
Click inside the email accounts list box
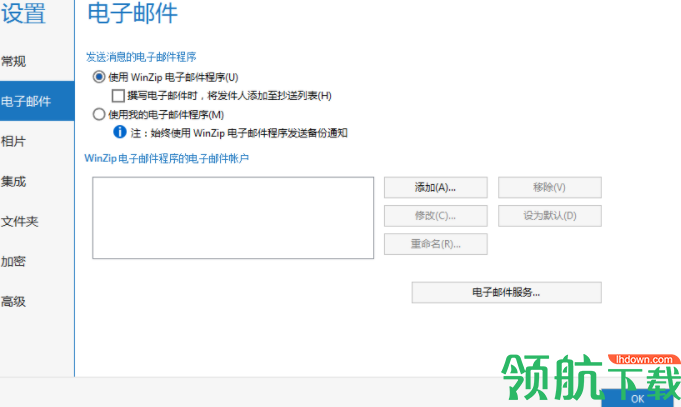[x=233, y=218]
